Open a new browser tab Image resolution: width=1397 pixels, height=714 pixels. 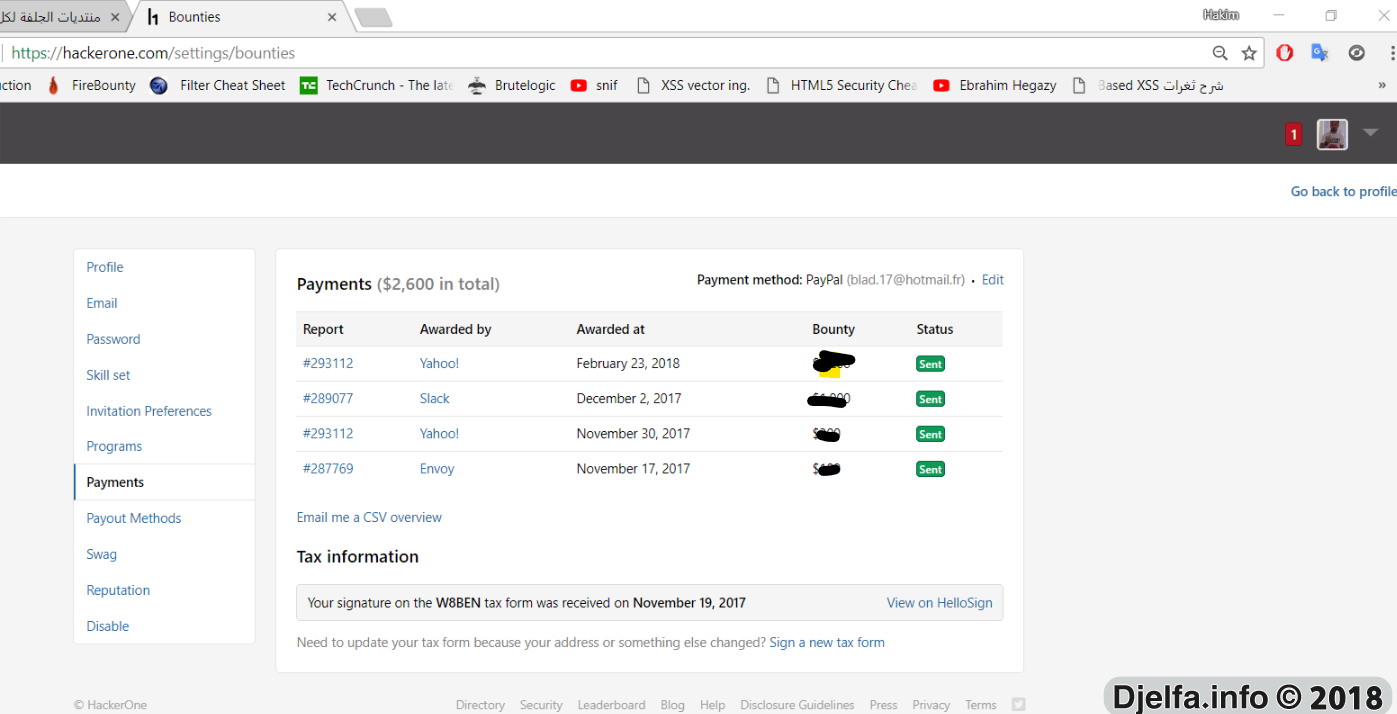pyautogui.click(x=374, y=17)
